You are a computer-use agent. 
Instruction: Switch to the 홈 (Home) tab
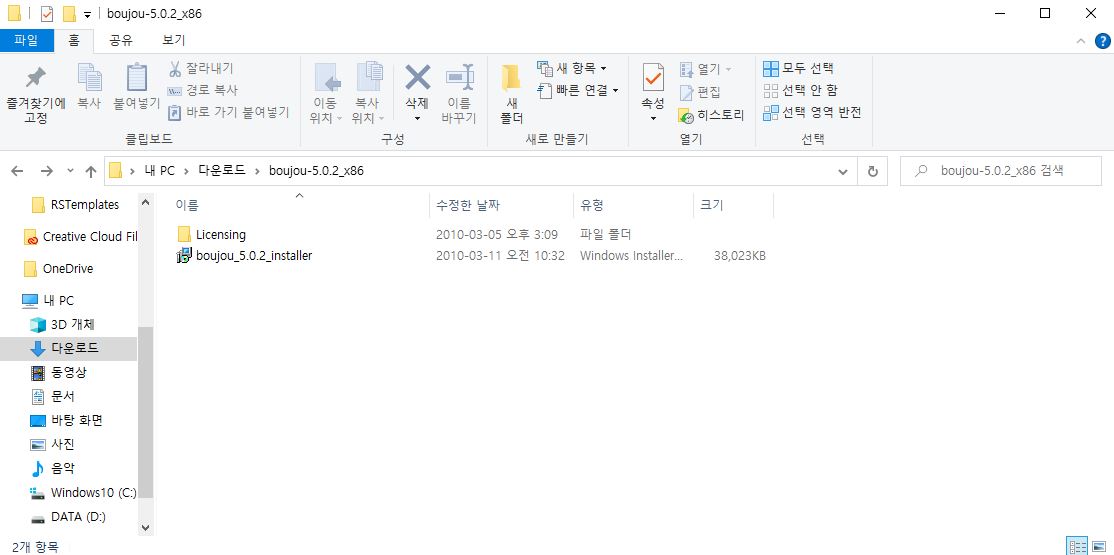click(x=74, y=40)
